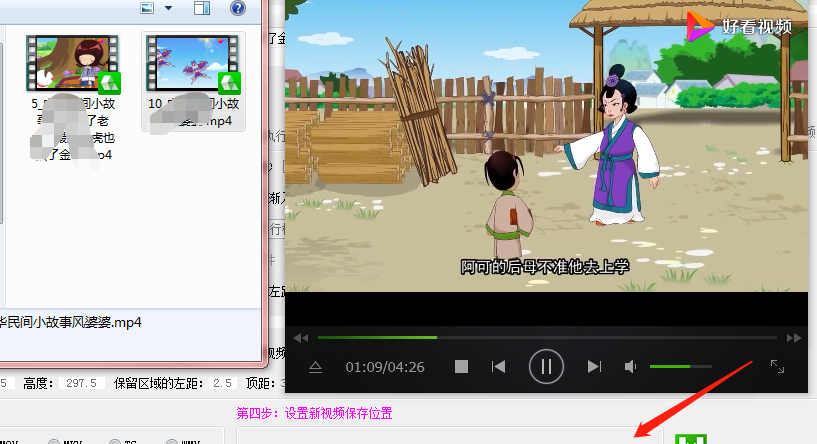The height and width of the screenshot is (444, 817).
Task: Click the rewind double-arrow beside the progress bar
Action: coord(301,338)
